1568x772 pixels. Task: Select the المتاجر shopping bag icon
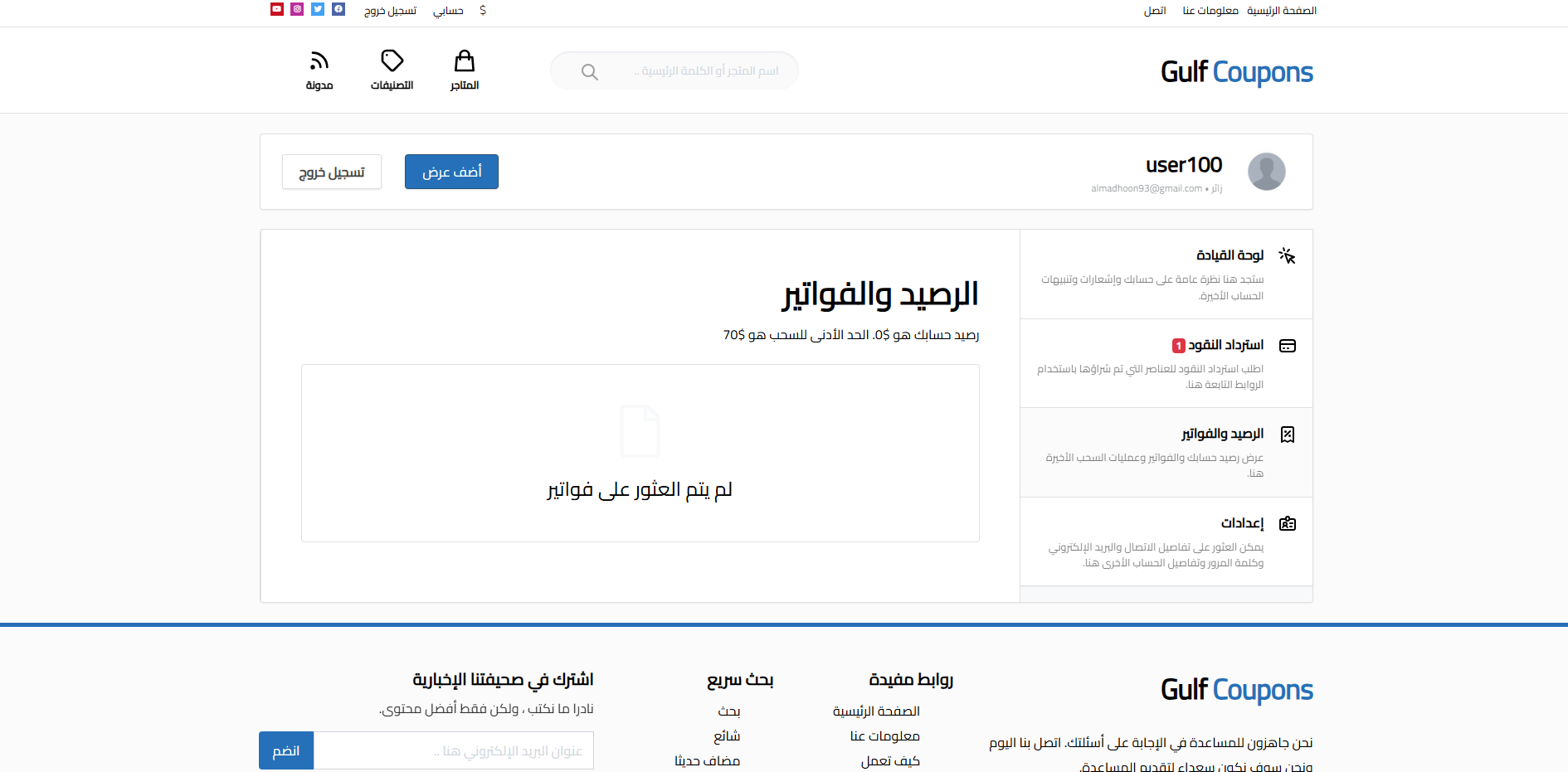click(x=465, y=60)
